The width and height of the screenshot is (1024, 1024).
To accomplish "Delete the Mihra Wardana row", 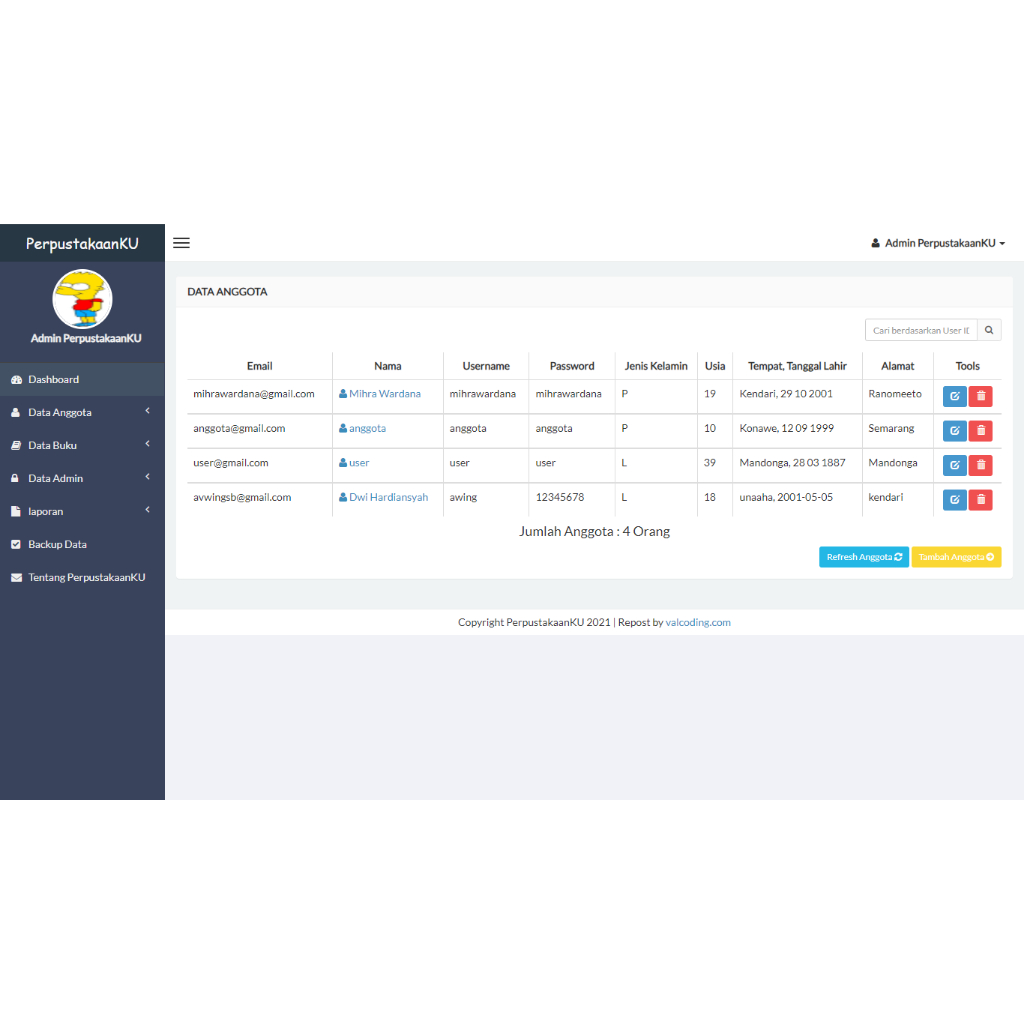I will pyautogui.click(x=980, y=396).
